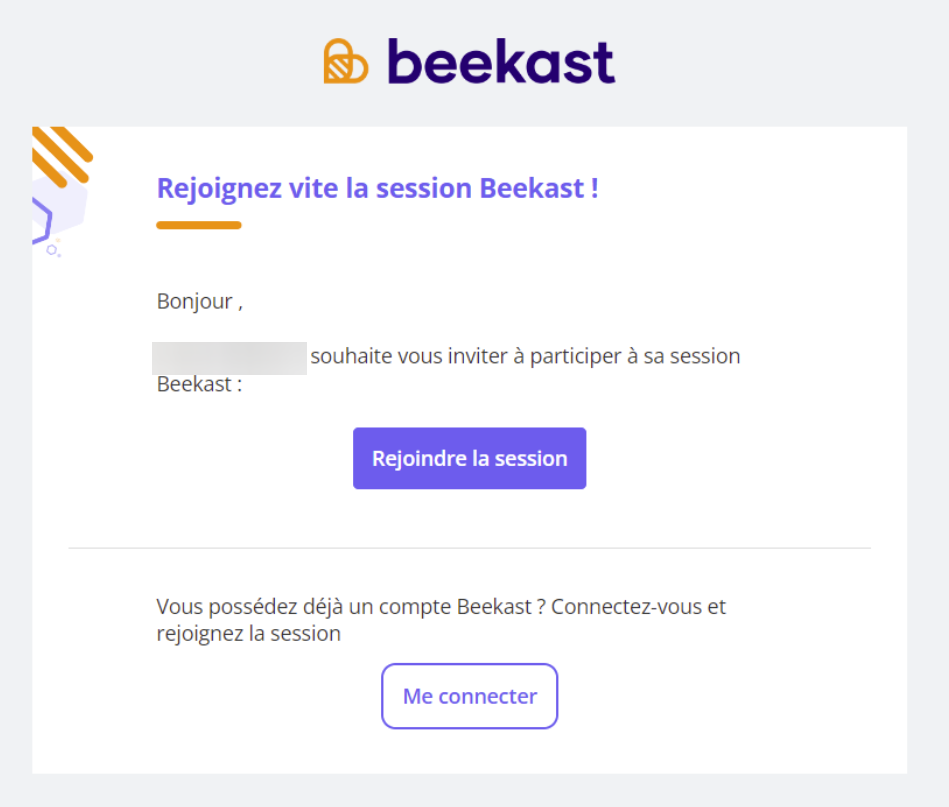Click the line rejoignez la session
949x807 pixels.
pyautogui.click(x=249, y=634)
